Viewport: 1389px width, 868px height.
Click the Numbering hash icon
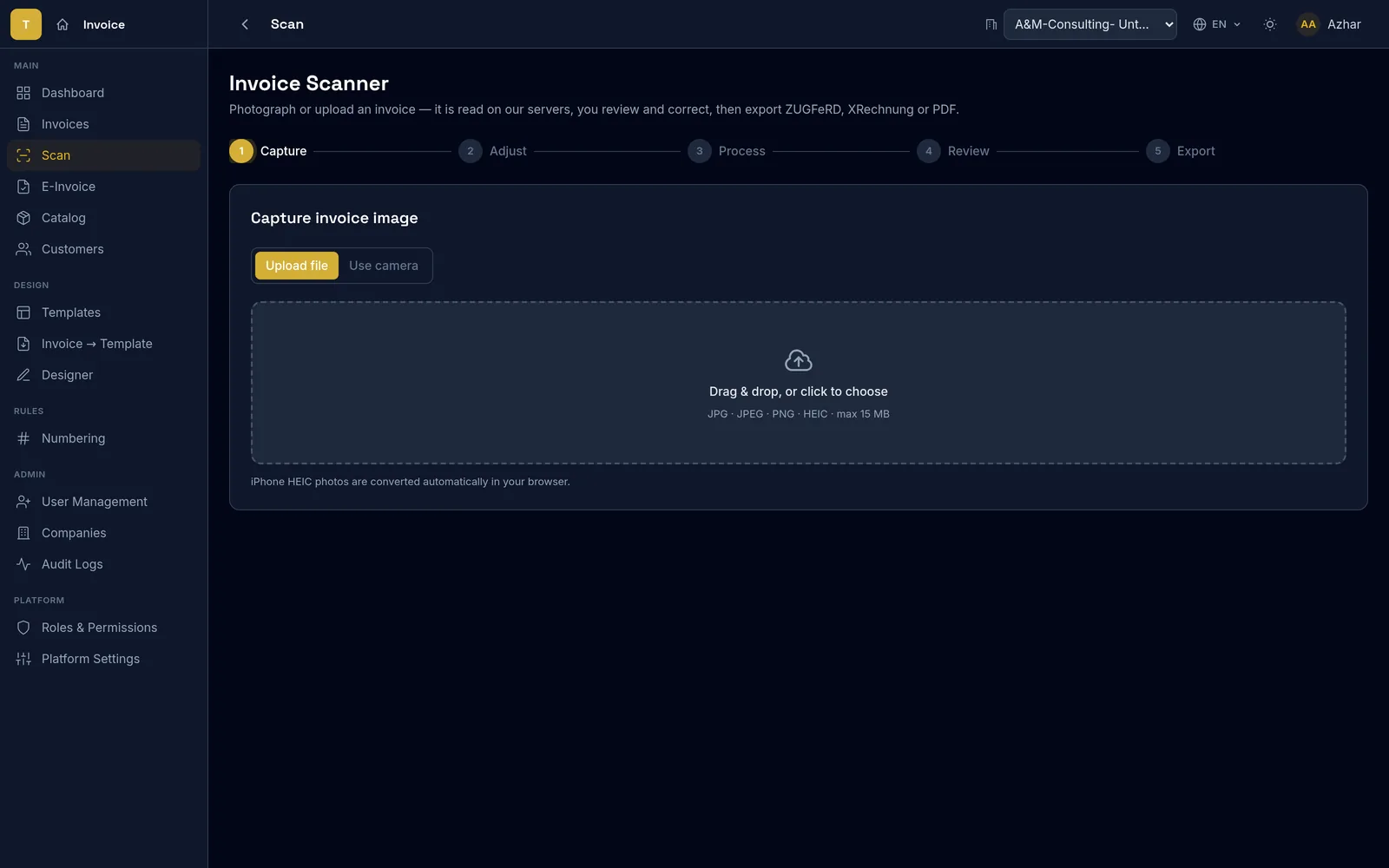point(23,438)
